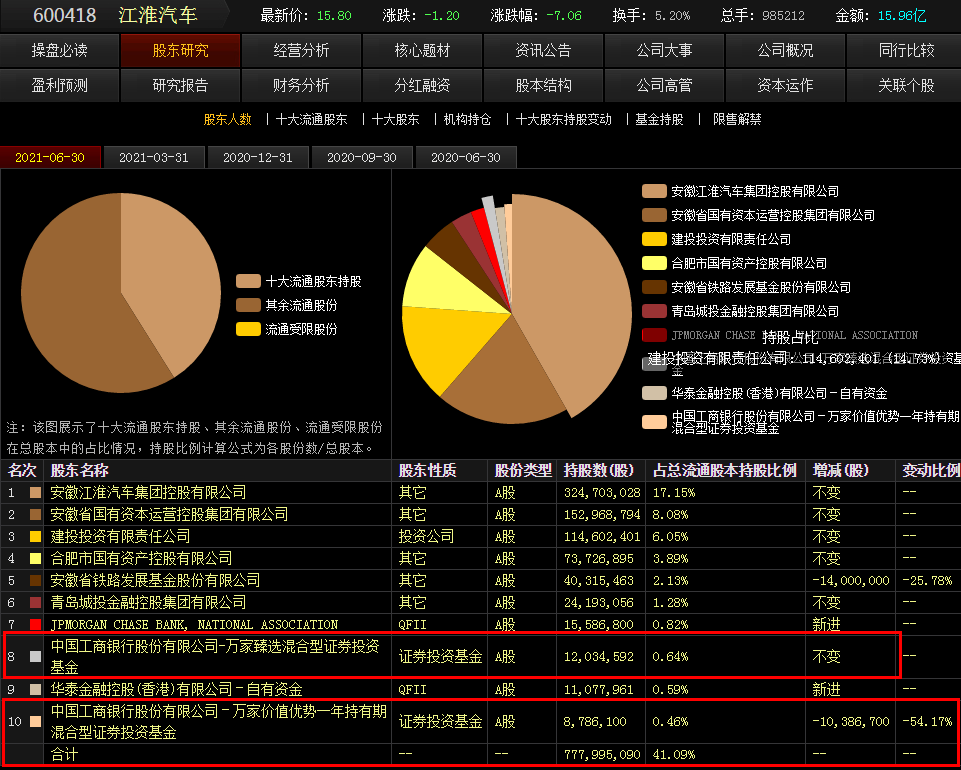Screen dimensions: 961x770
Task: Click row 华泰金融控股(香港)有限公司－自有资金 in table
Action: [x=480, y=690]
